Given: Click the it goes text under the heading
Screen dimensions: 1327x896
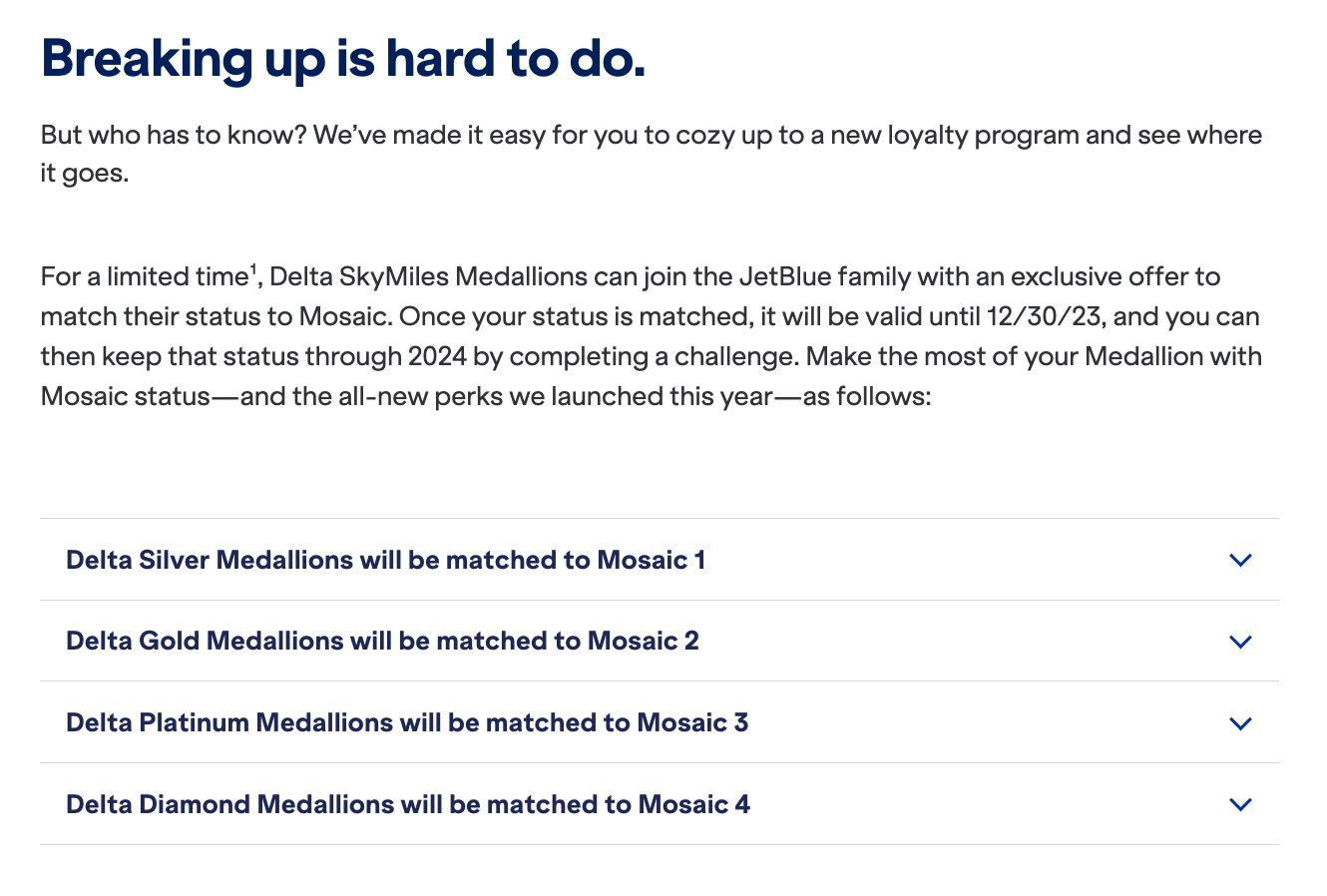Looking at the screenshot, I should coord(84,174).
